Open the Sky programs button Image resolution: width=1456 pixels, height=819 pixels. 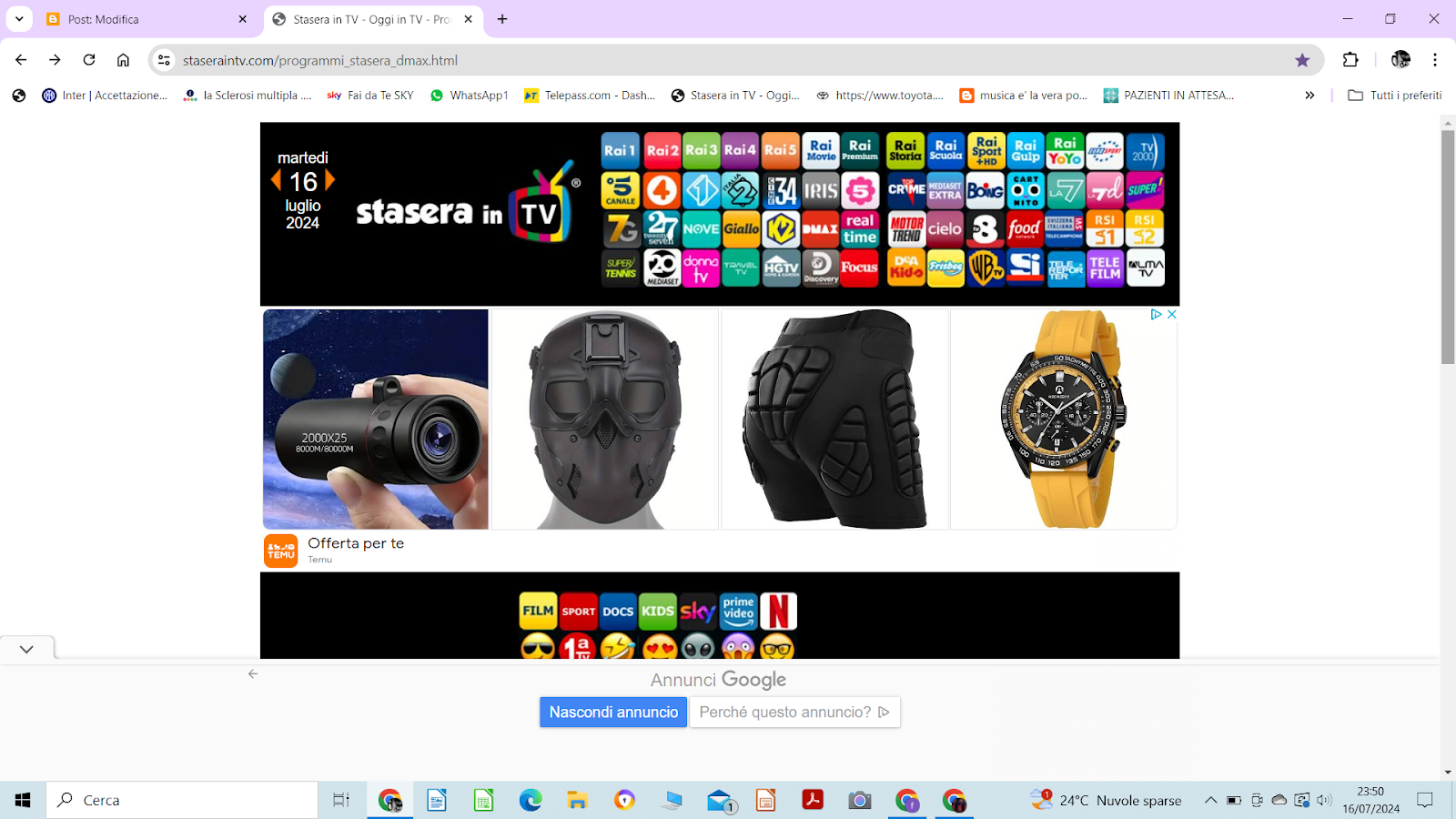(698, 612)
